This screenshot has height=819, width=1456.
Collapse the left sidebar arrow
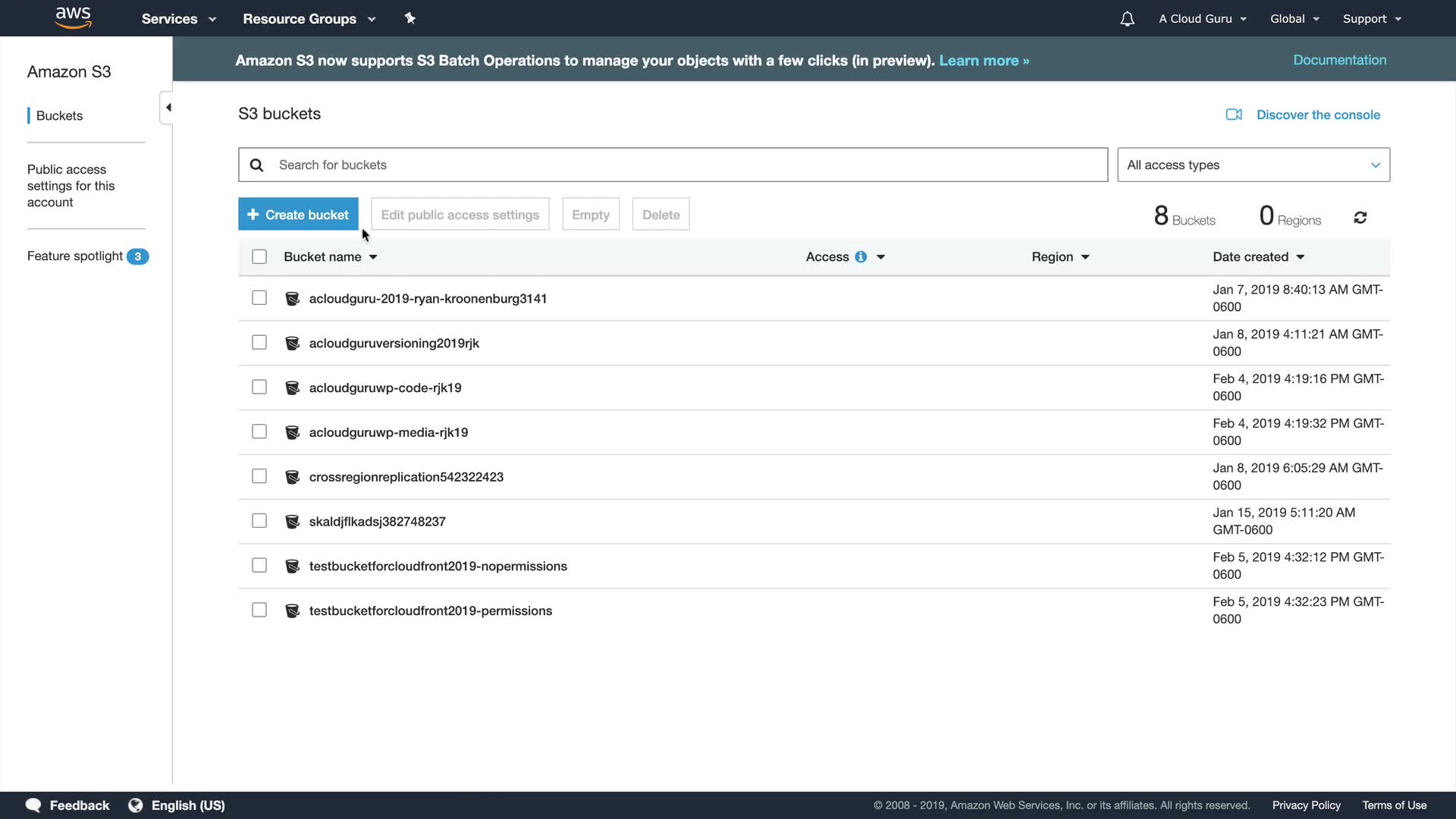click(x=168, y=108)
